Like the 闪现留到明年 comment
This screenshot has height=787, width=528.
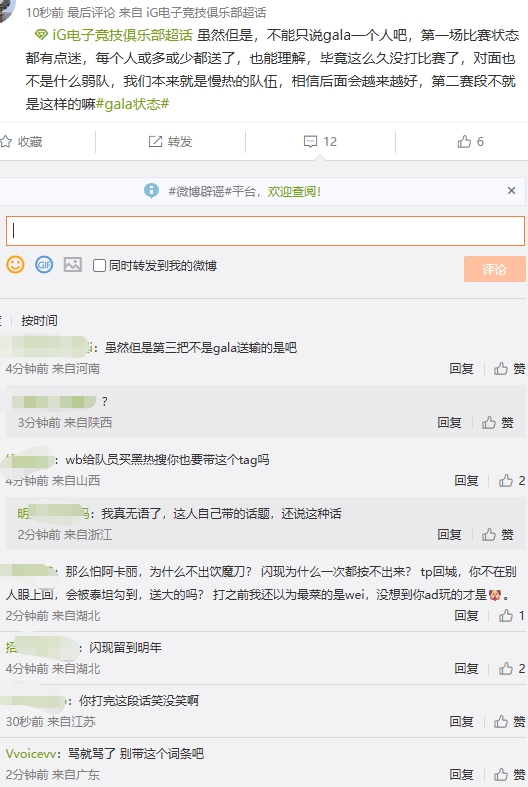click(505, 669)
